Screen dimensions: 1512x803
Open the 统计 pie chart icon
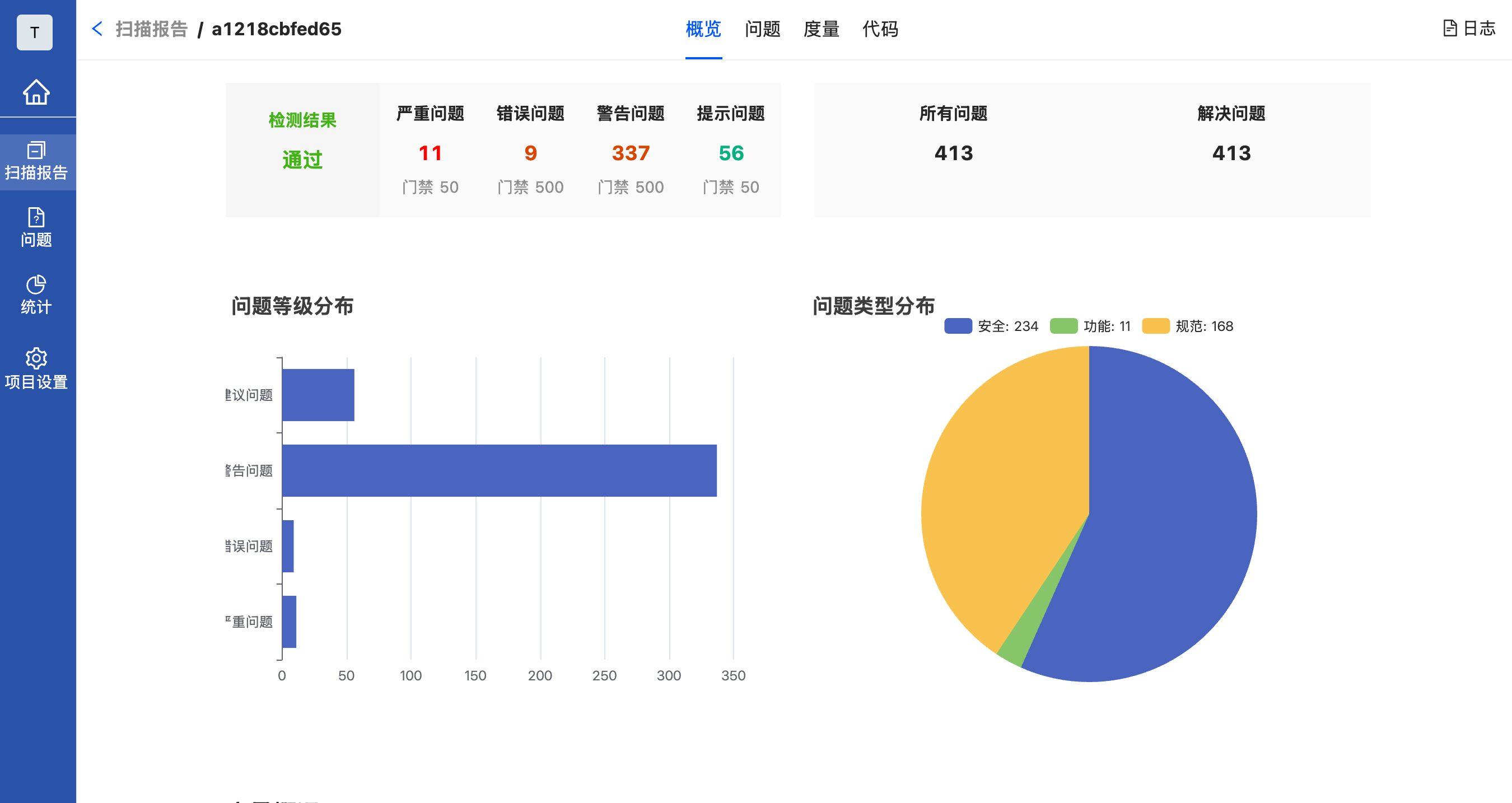point(36,285)
